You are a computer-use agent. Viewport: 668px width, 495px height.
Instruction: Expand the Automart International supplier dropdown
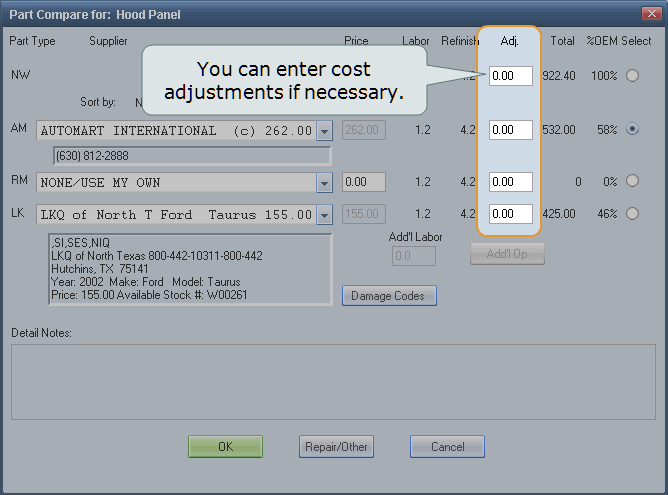(x=324, y=130)
